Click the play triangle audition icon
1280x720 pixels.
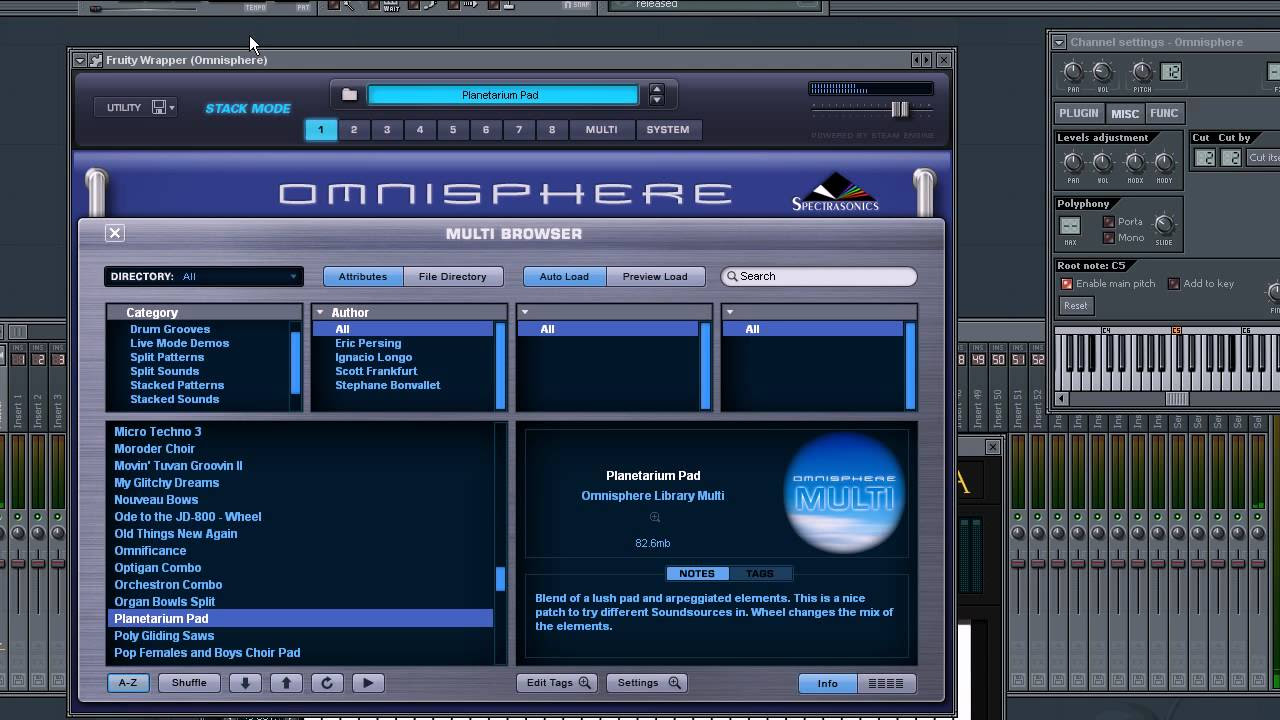coord(368,683)
